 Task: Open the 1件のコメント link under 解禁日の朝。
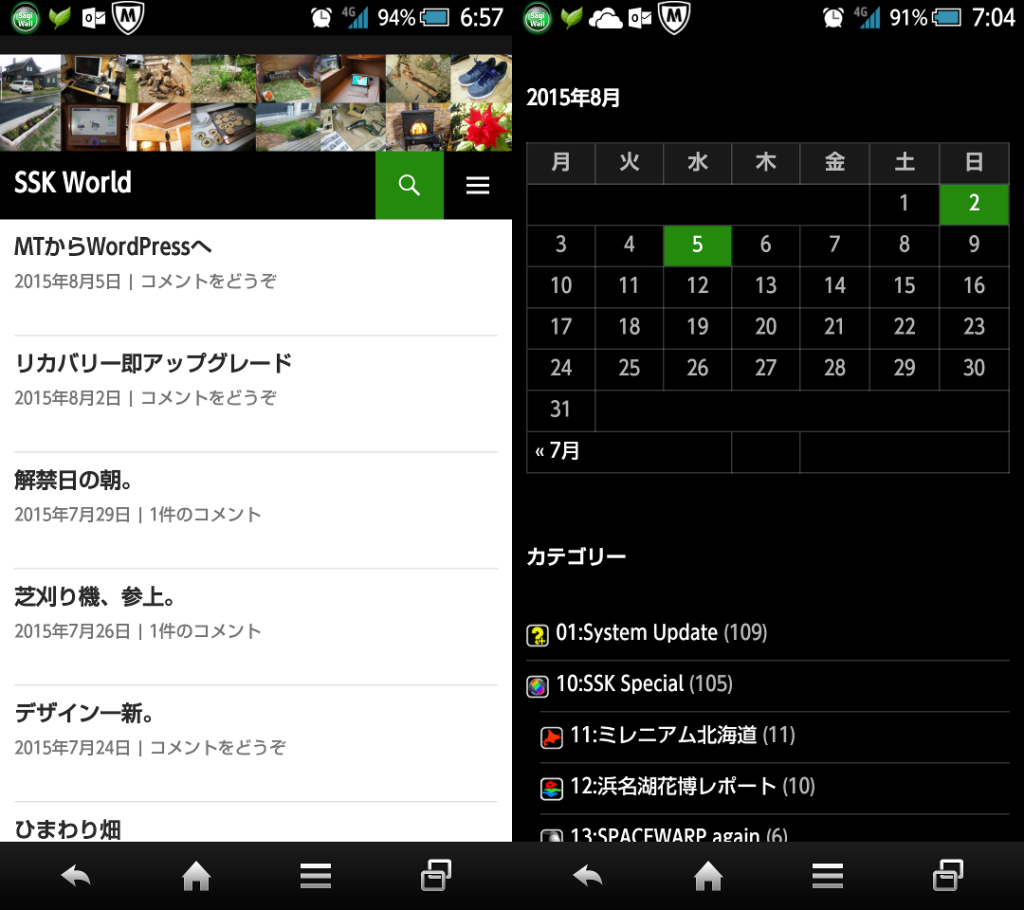[x=205, y=515]
